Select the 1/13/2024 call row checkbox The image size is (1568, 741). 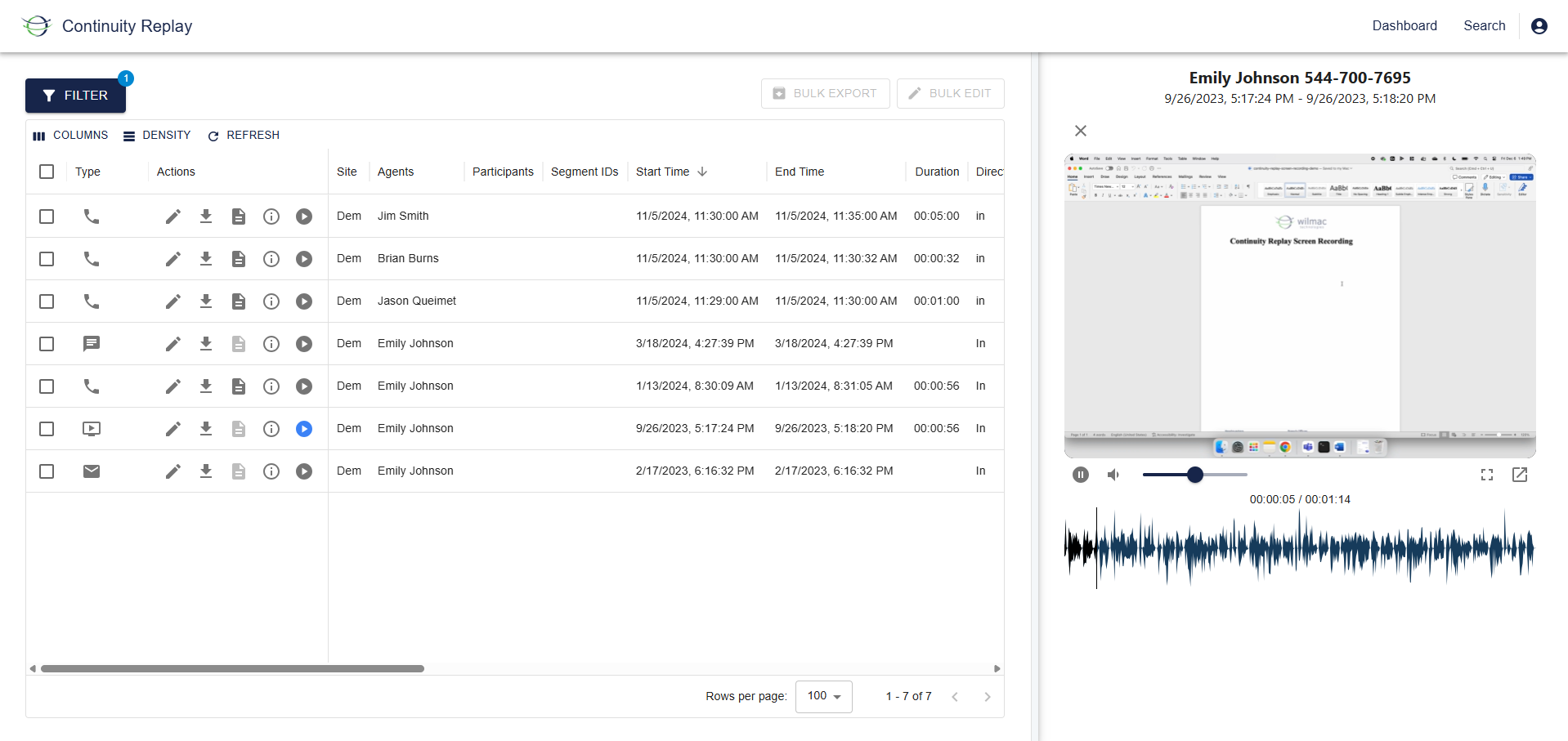pos(47,386)
